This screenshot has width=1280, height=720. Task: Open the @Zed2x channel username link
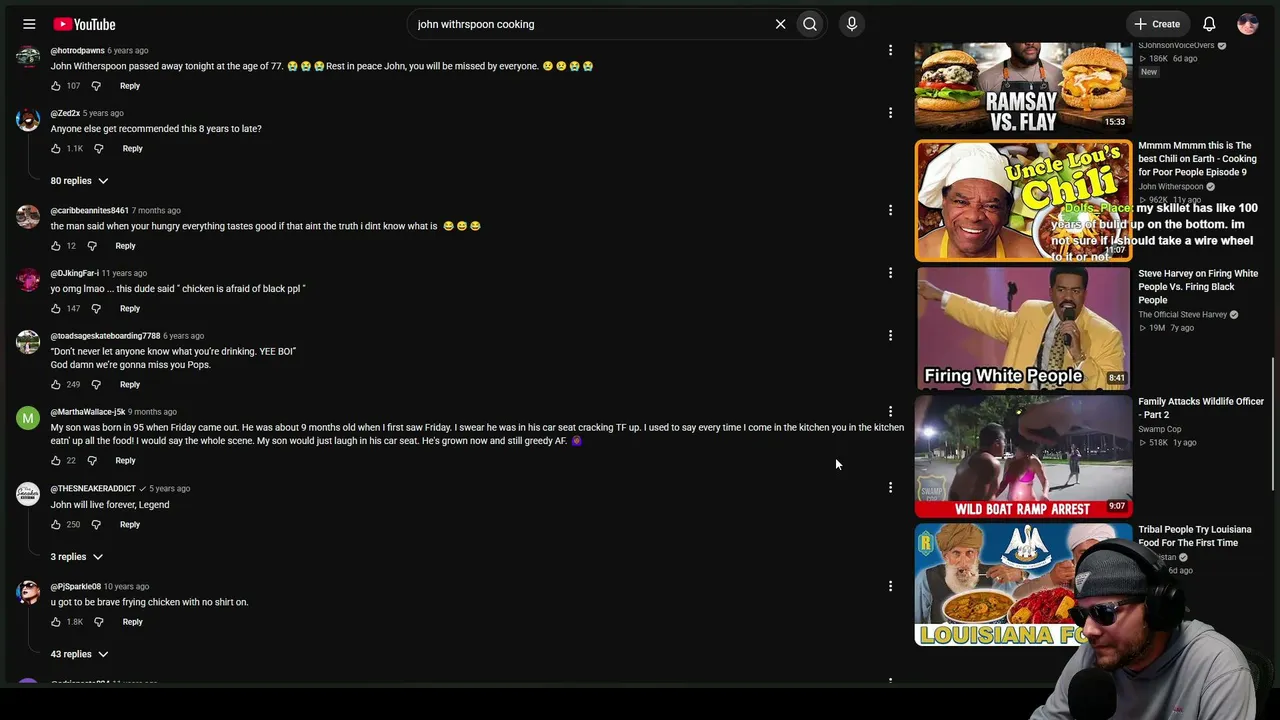(x=65, y=113)
